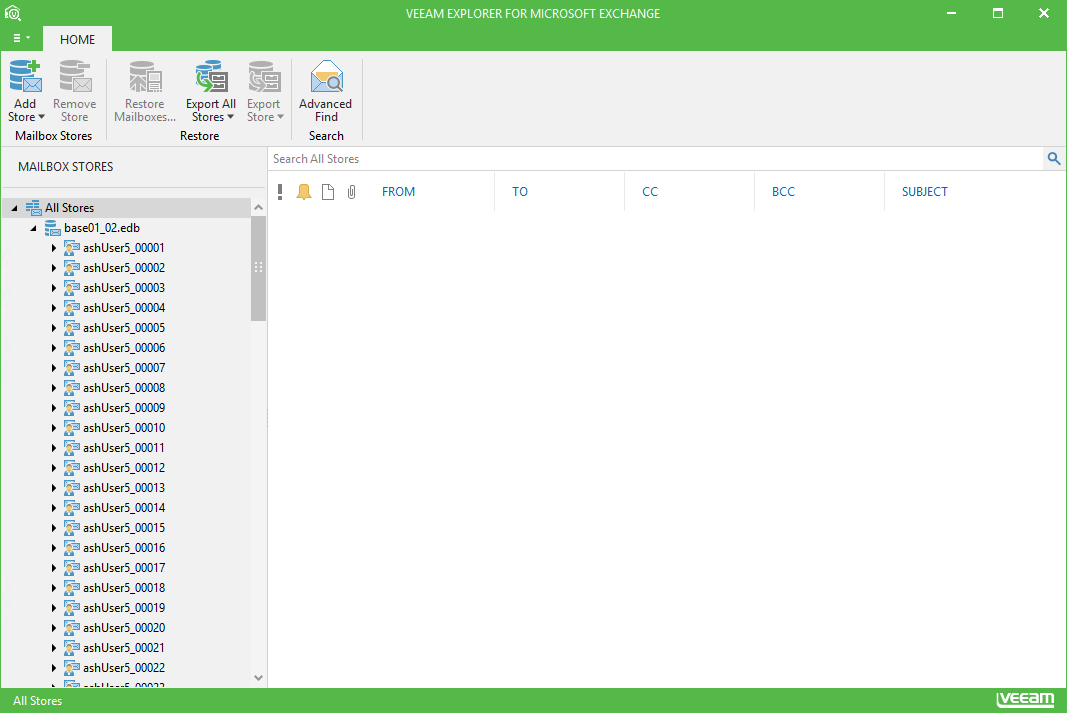The width and height of the screenshot is (1067, 713).
Task: Open the Export Store dropdown arrow
Action: (280, 117)
